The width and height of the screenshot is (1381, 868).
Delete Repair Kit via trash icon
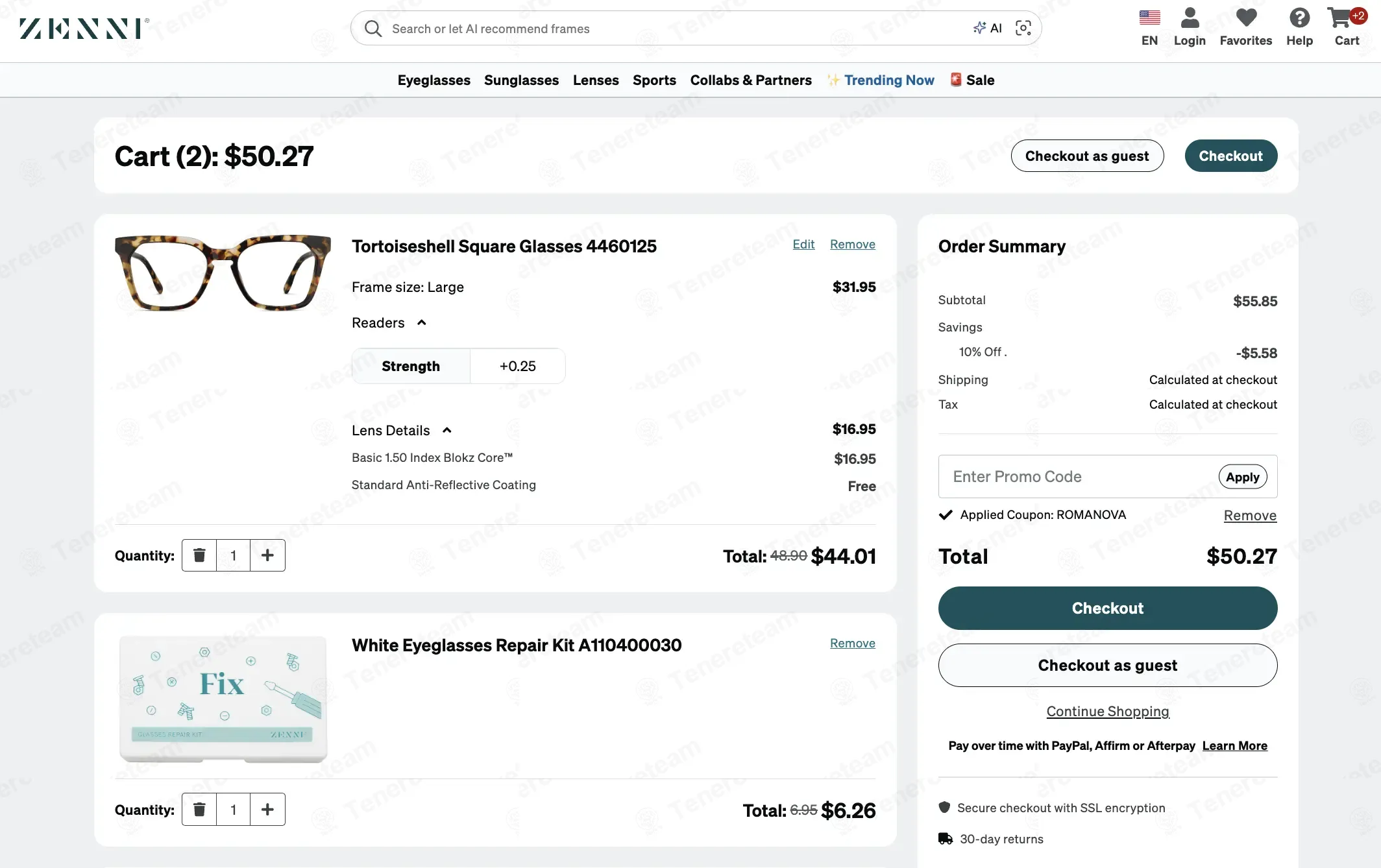tap(199, 810)
